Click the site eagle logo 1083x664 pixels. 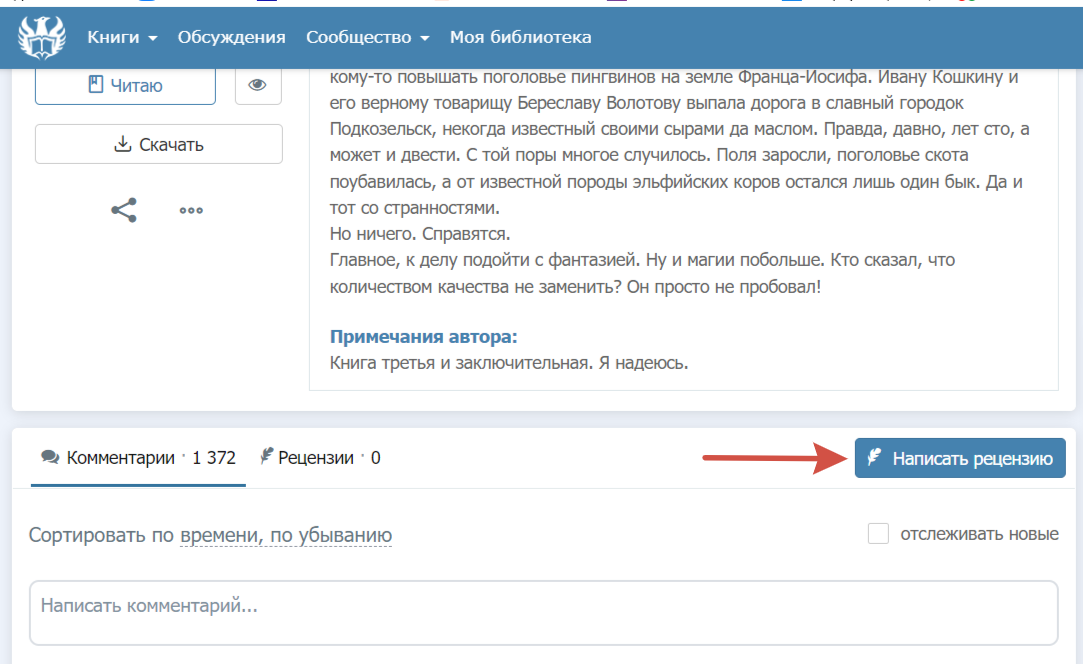point(41,37)
